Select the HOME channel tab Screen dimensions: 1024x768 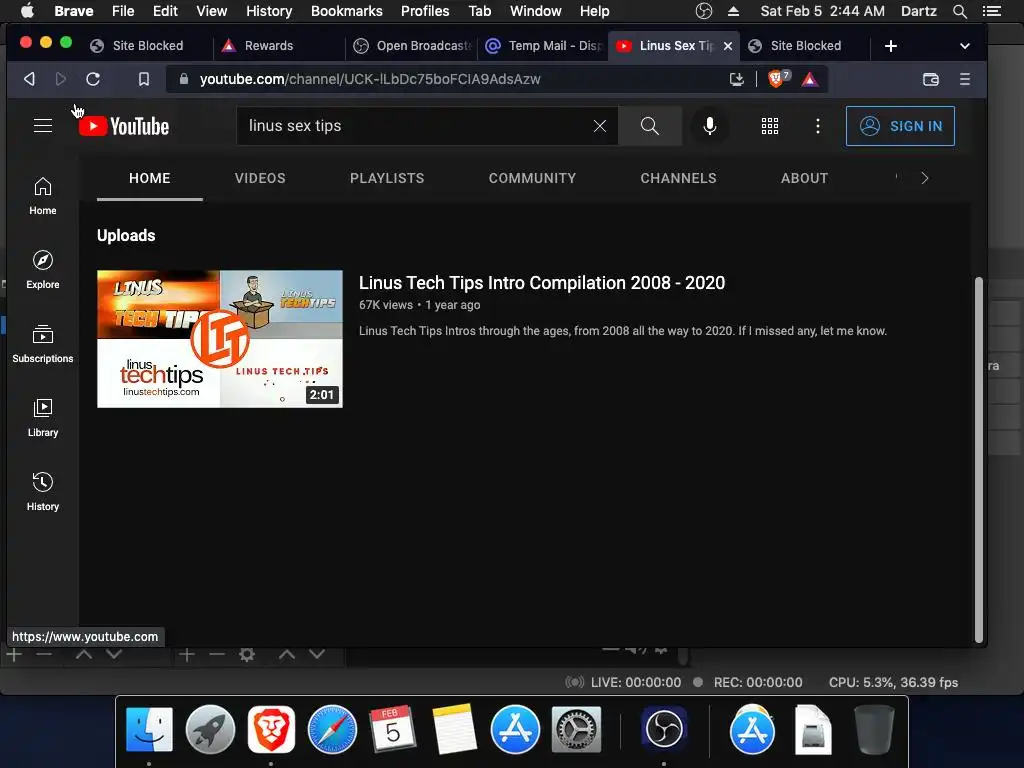[150, 178]
